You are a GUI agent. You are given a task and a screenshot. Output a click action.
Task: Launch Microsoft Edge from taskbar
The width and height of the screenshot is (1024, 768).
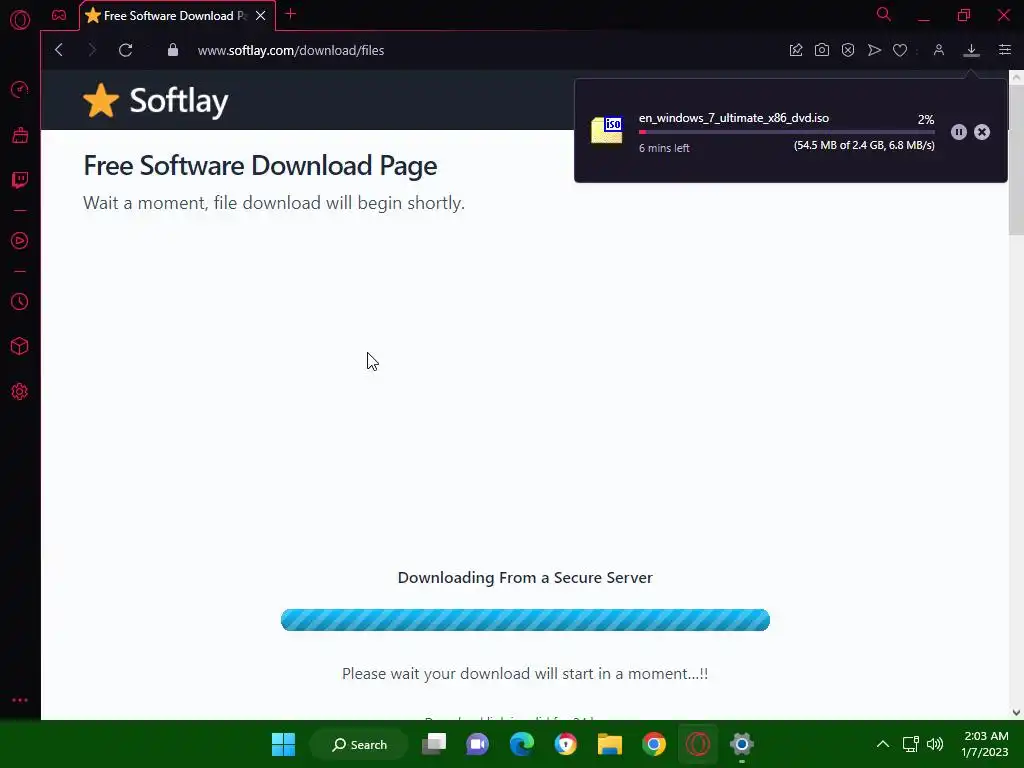tap(521, 744)
